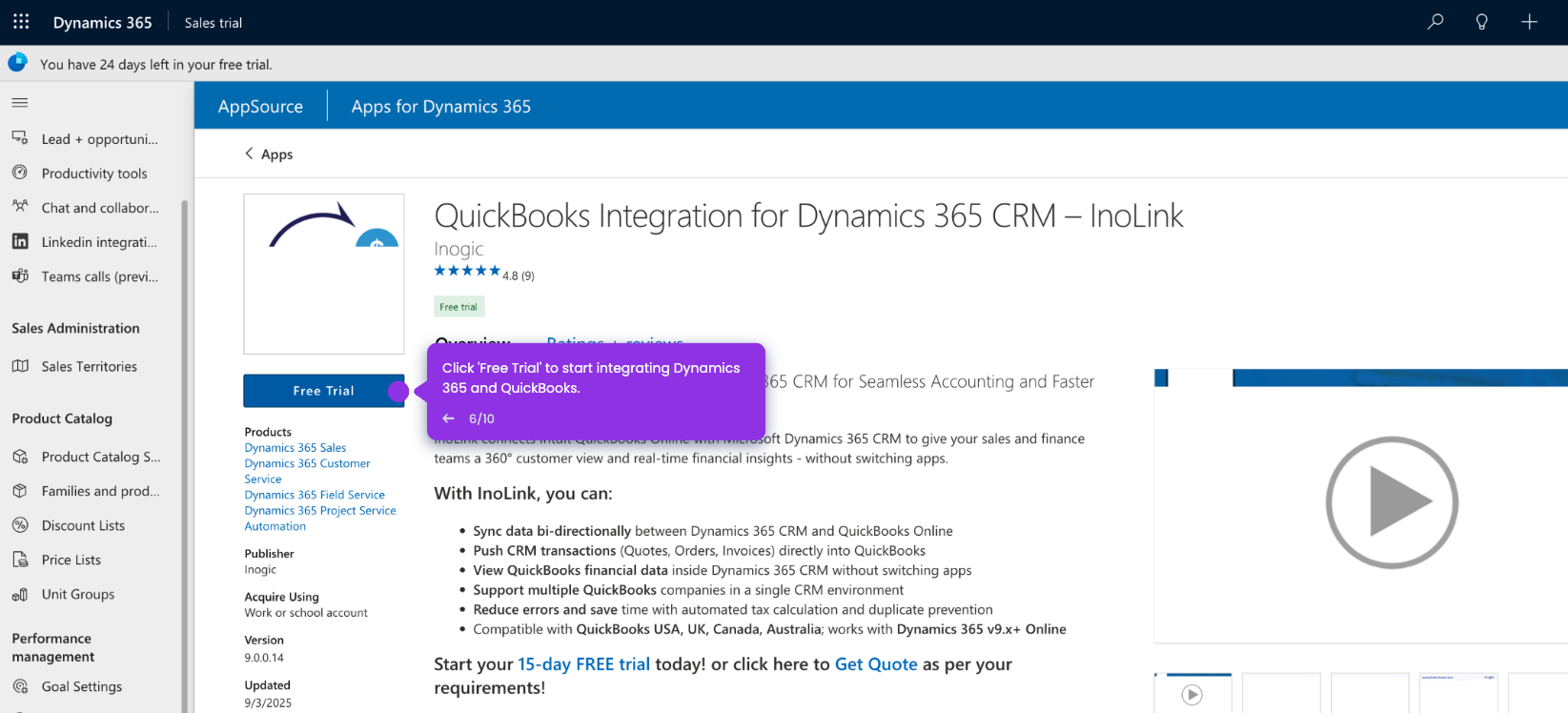Play the product video
Screen dimensions: 1568x713
click(1392, 502)
